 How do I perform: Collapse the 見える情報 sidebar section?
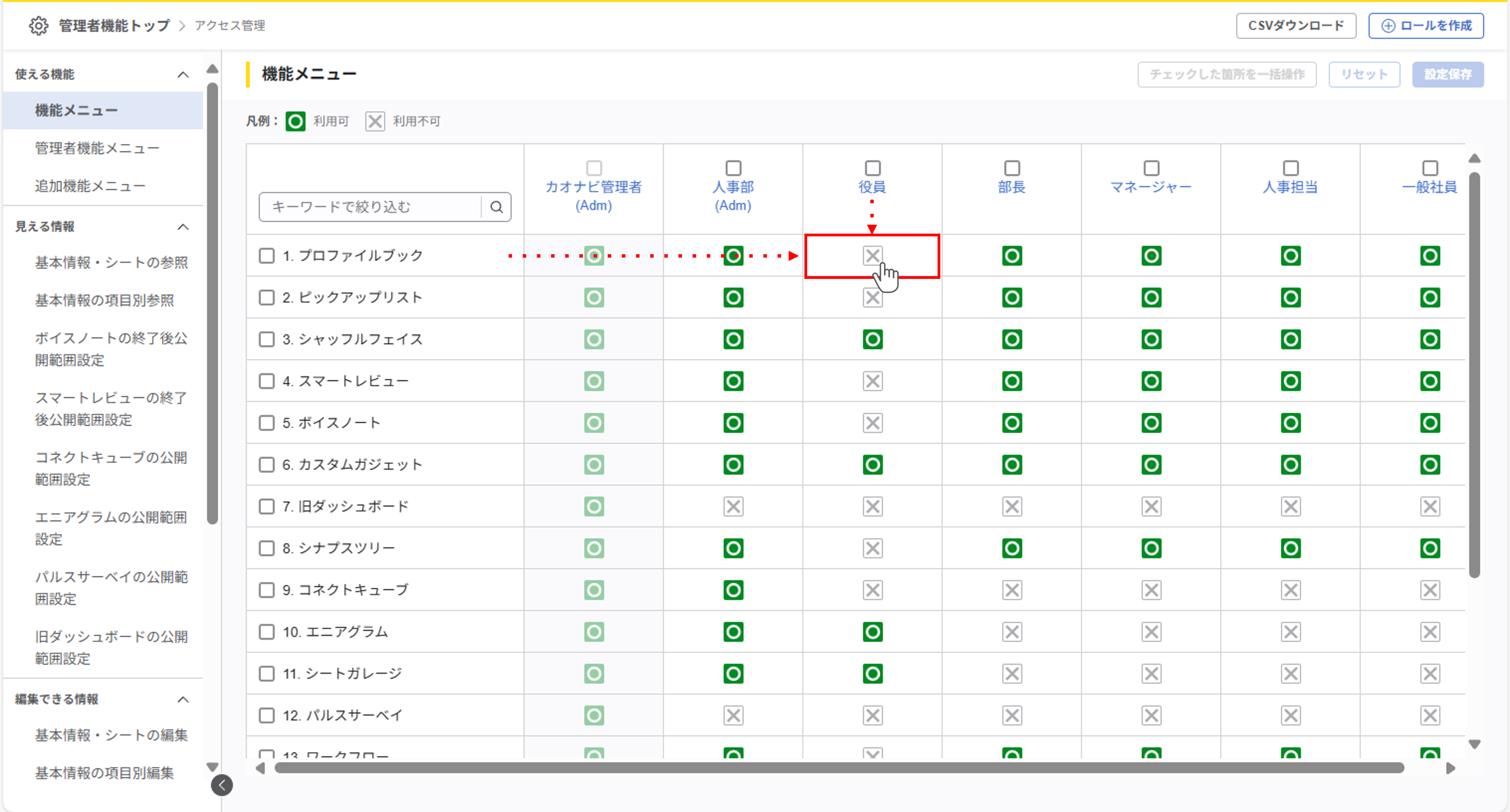[x=183, y=227]
